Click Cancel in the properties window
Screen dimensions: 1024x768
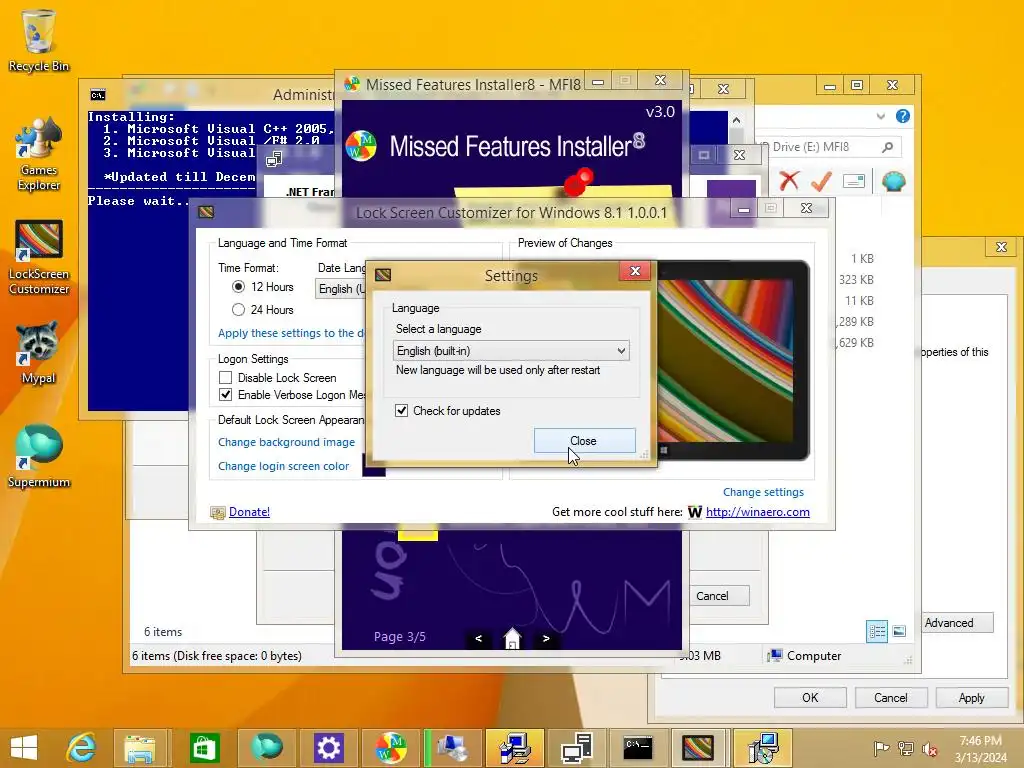(890, 697)
